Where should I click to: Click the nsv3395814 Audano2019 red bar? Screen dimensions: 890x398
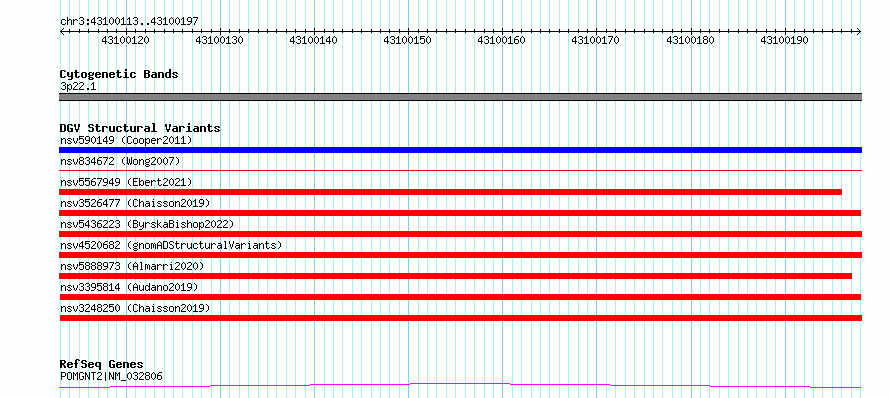460,297
